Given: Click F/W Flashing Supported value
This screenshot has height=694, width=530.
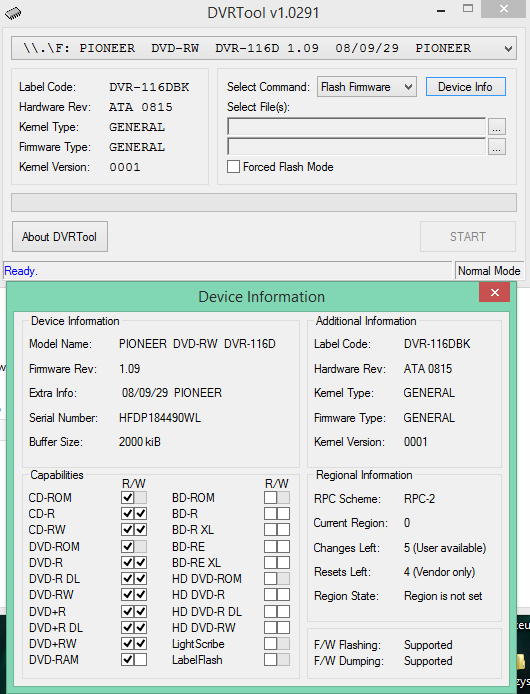Looking at the screenshot, I should (428, 645).
